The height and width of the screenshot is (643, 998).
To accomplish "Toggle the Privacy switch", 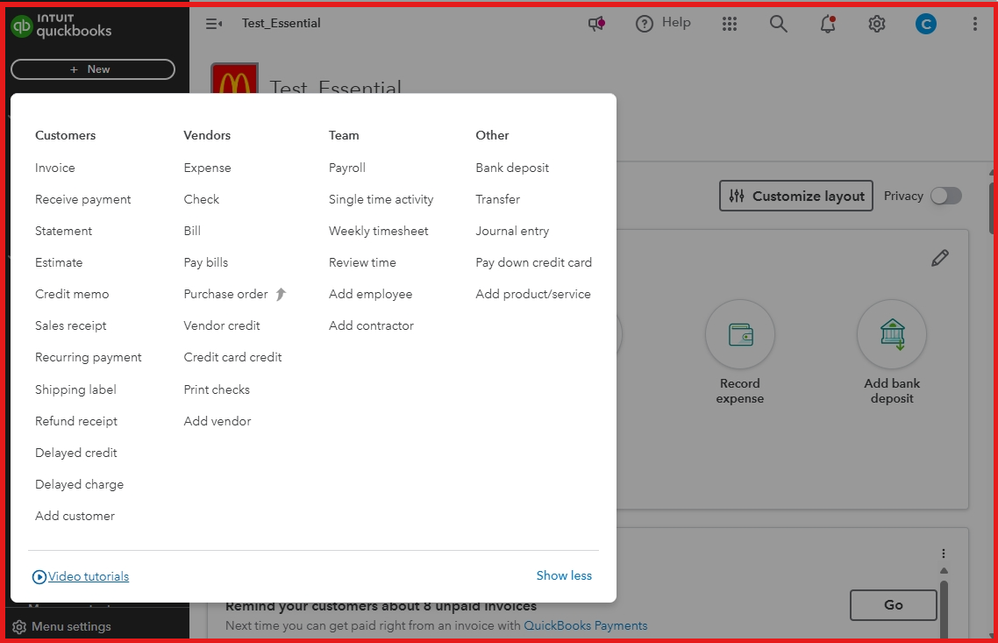I will point(946,196).
